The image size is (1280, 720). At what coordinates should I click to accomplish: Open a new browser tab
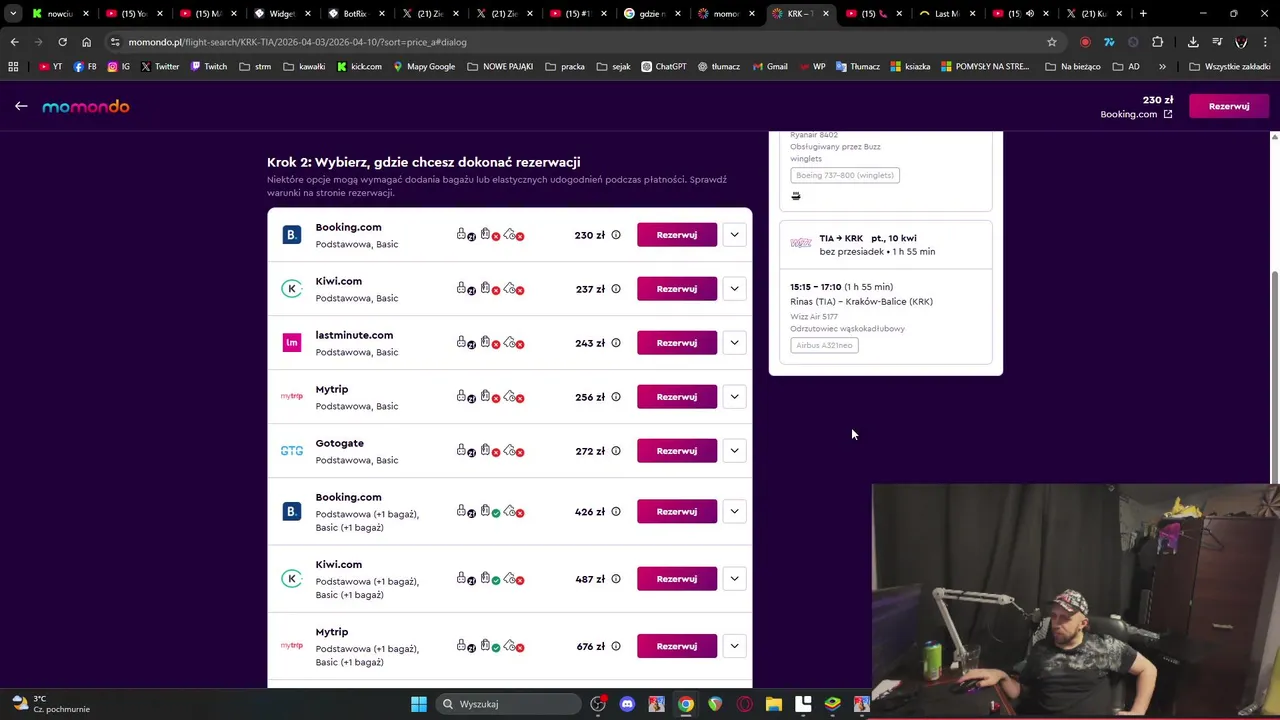(x=1143, y=14)
